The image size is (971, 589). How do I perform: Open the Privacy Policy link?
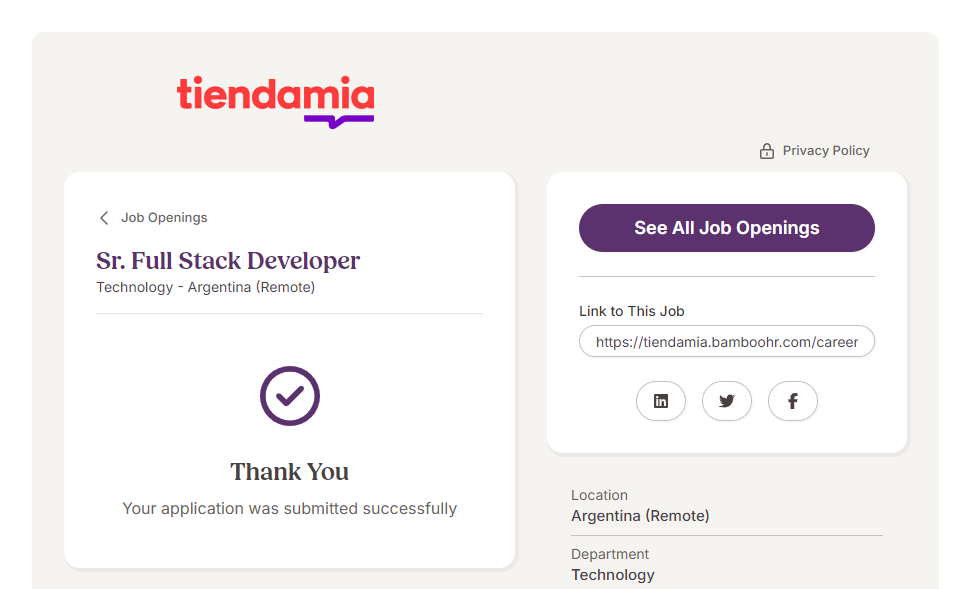826,151
